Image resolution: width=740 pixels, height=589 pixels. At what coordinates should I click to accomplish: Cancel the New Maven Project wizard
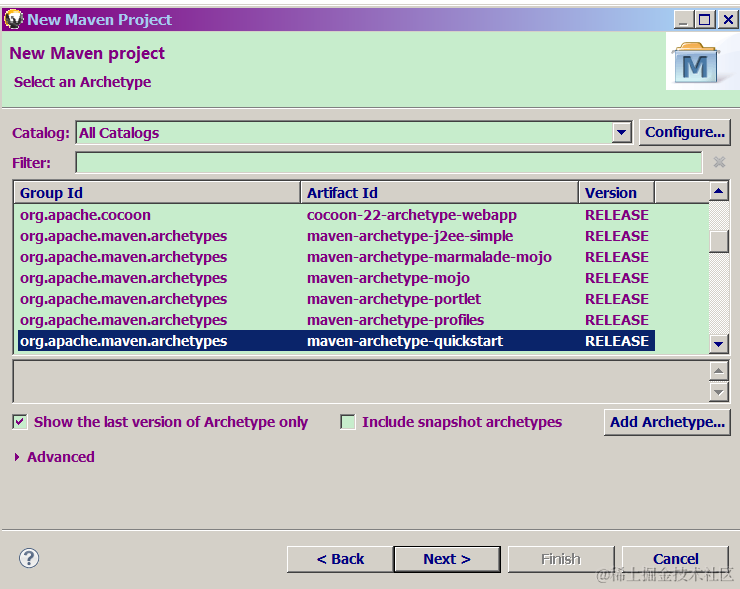675,559
